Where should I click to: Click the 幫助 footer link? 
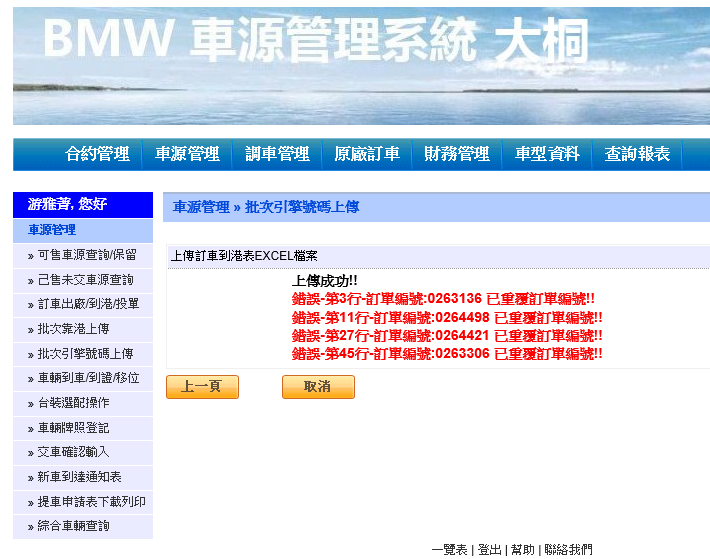point(523,550)
